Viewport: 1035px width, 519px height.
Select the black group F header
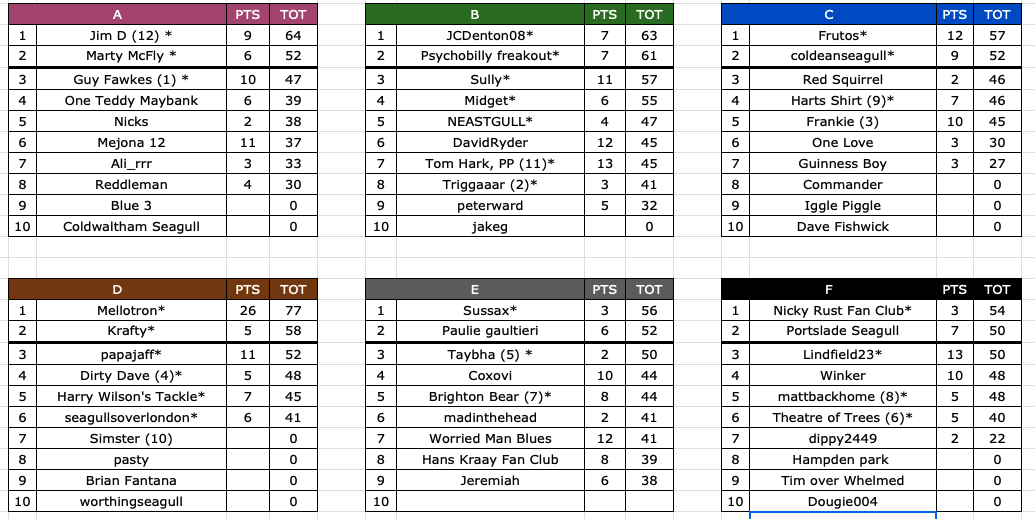coord(829,289)
